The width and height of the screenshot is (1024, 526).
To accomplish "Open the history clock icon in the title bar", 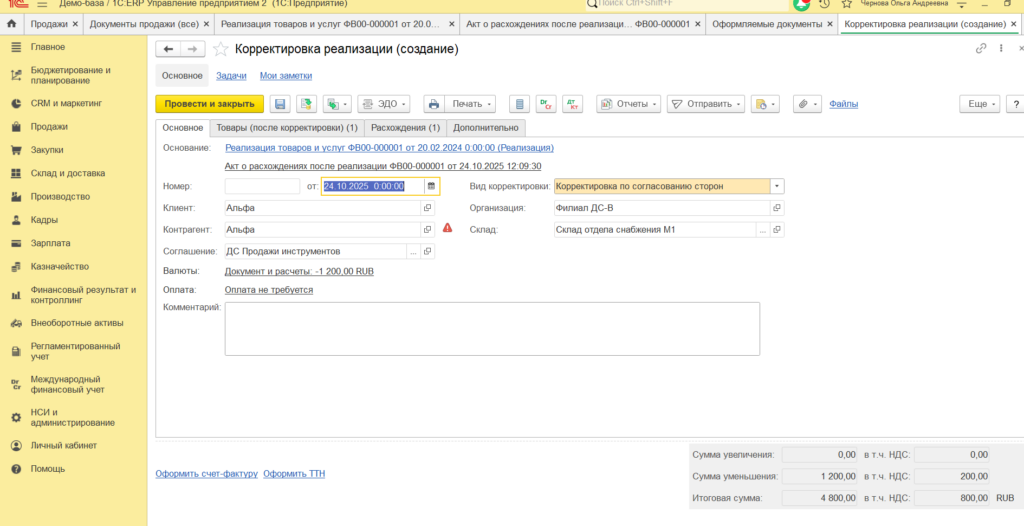I will tap(824, 4).
